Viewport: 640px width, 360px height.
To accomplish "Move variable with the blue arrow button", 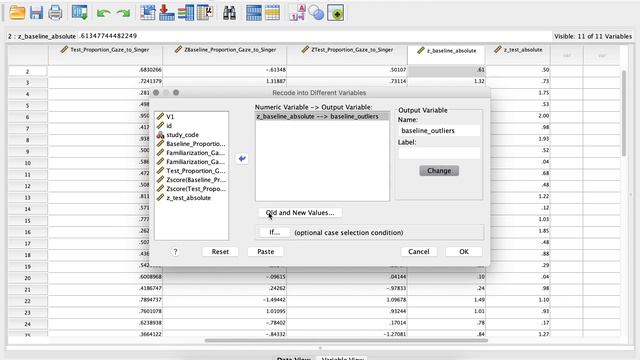I will pyautogui.click(x=242, y=158).
